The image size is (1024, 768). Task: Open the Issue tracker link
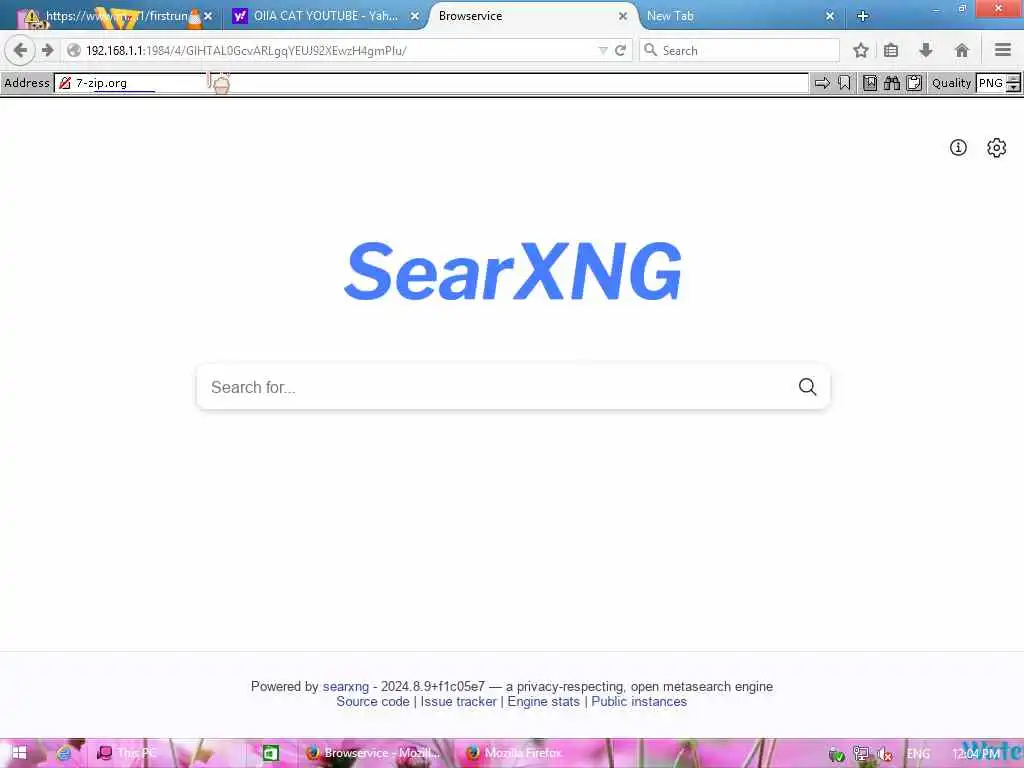pos(458,701)
